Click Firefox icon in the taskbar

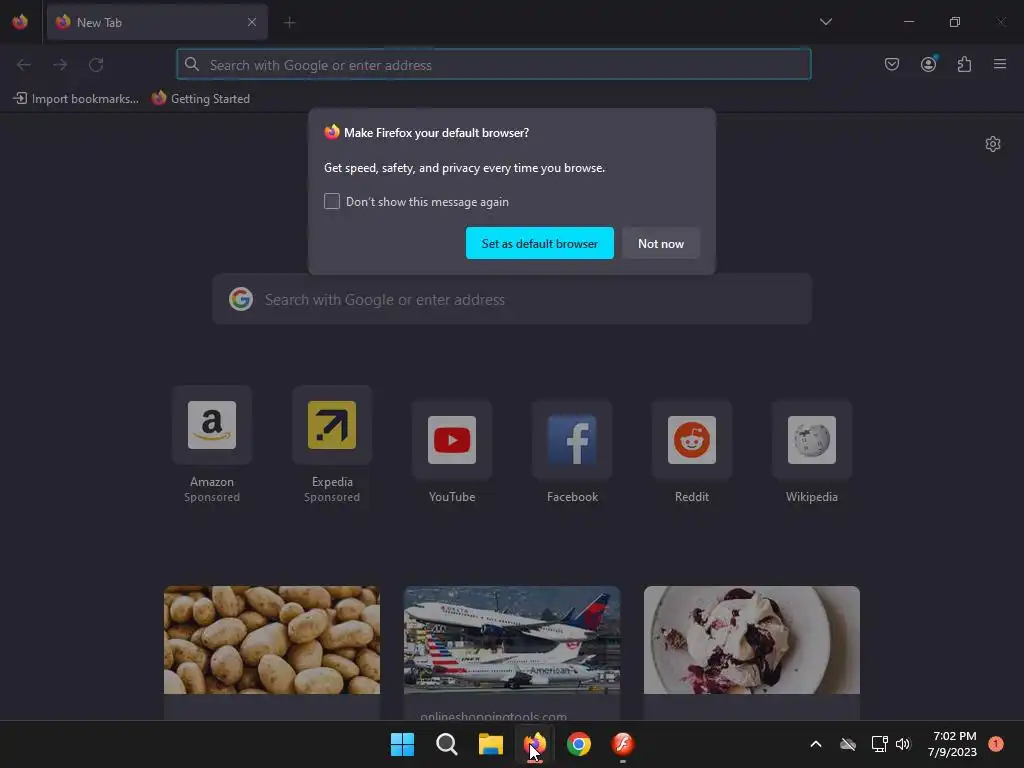535,744
